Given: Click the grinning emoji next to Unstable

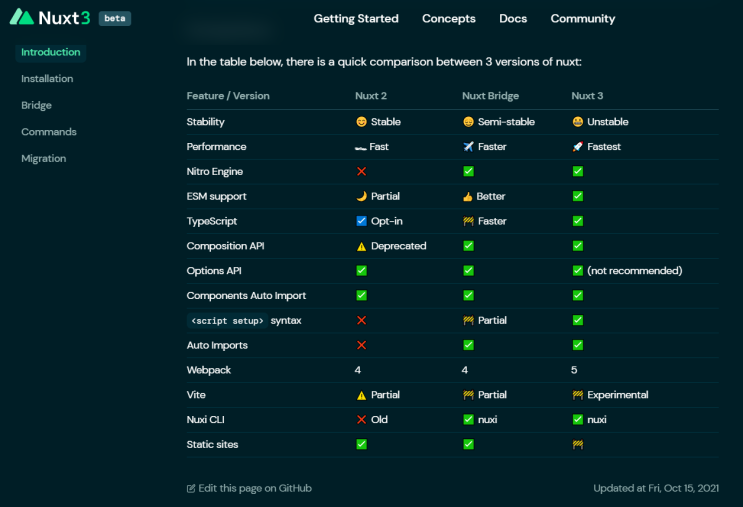Looking at the screenshot, I should tap(578, 122).
